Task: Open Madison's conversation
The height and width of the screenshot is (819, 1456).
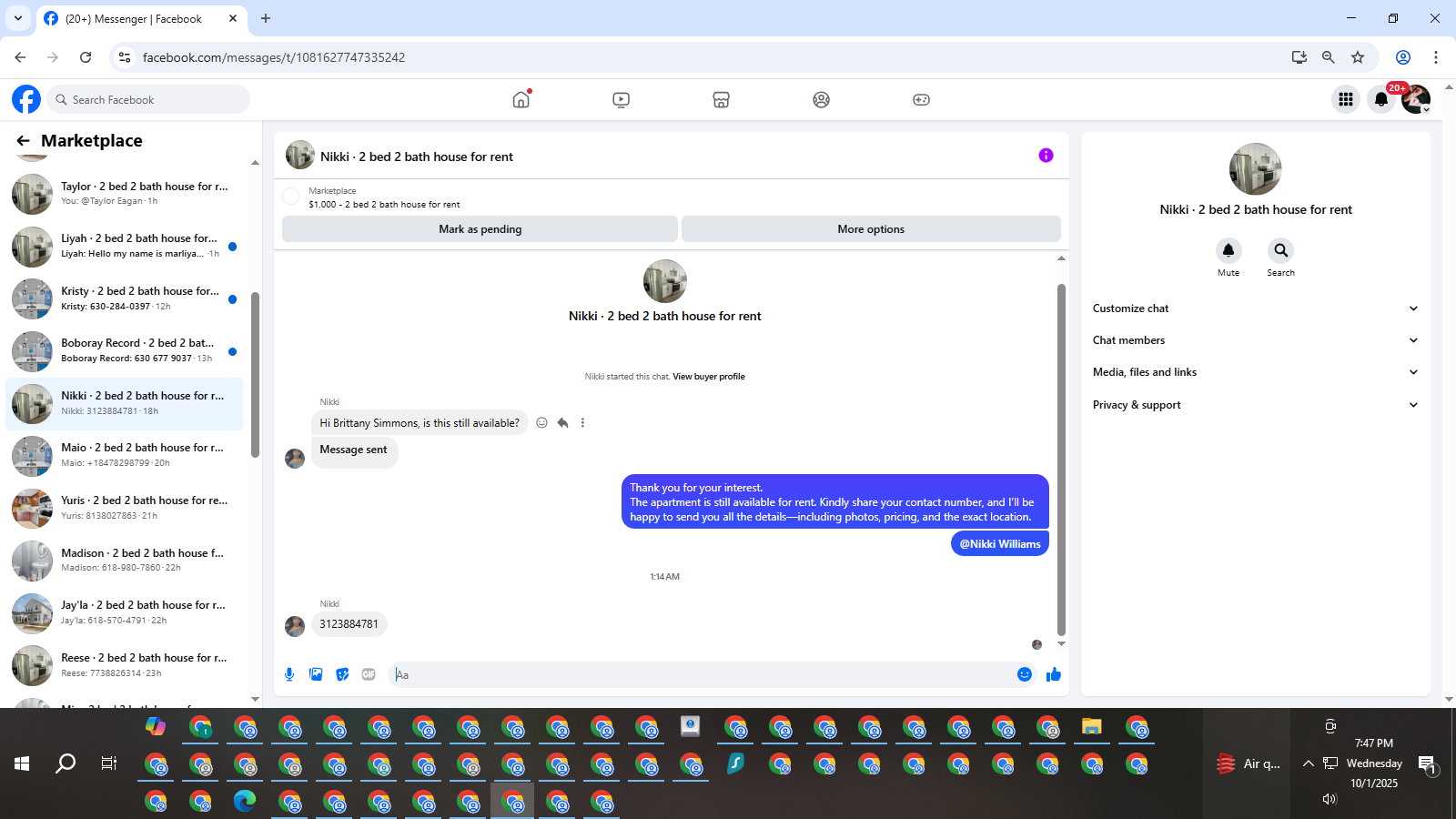Action: pos(125,560)
